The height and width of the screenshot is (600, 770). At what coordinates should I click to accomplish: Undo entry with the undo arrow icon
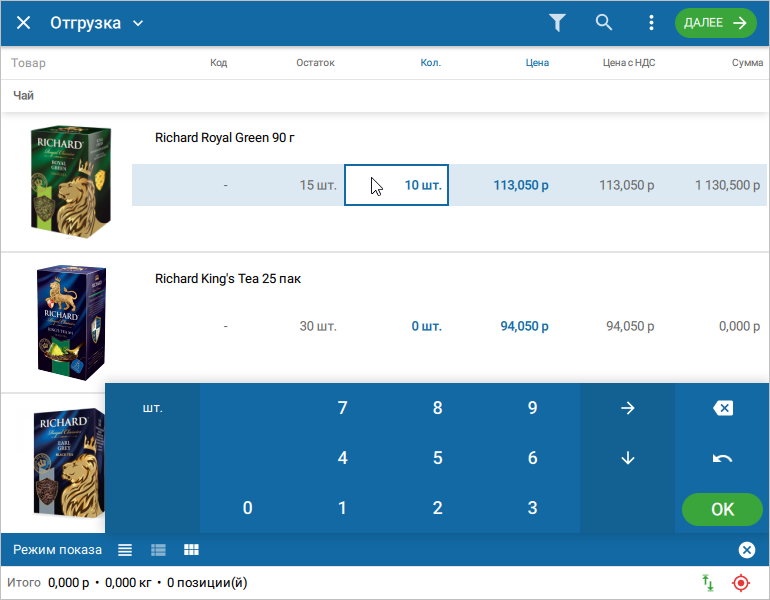pos(722,458)
